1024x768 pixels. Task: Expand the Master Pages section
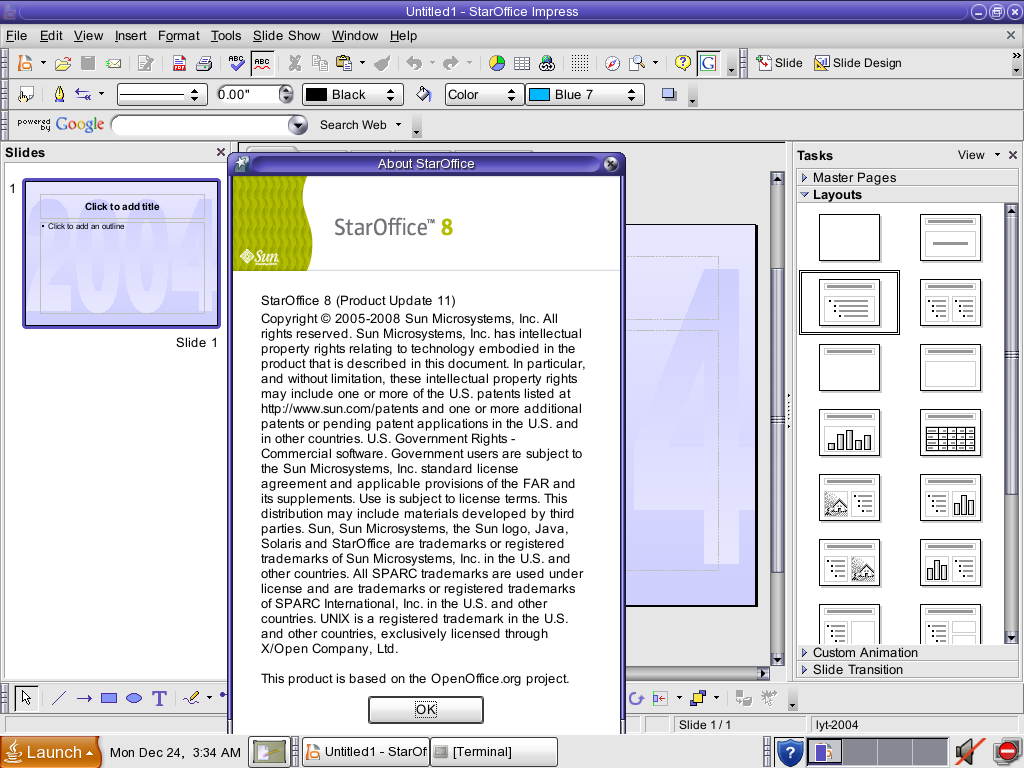click(x=854, y=178)
